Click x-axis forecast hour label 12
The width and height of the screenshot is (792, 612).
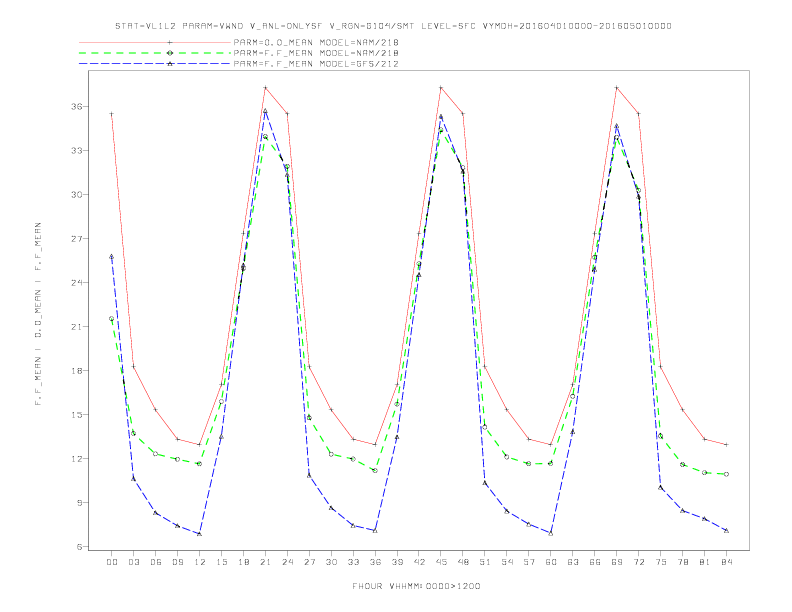click(x=200, y=562)
